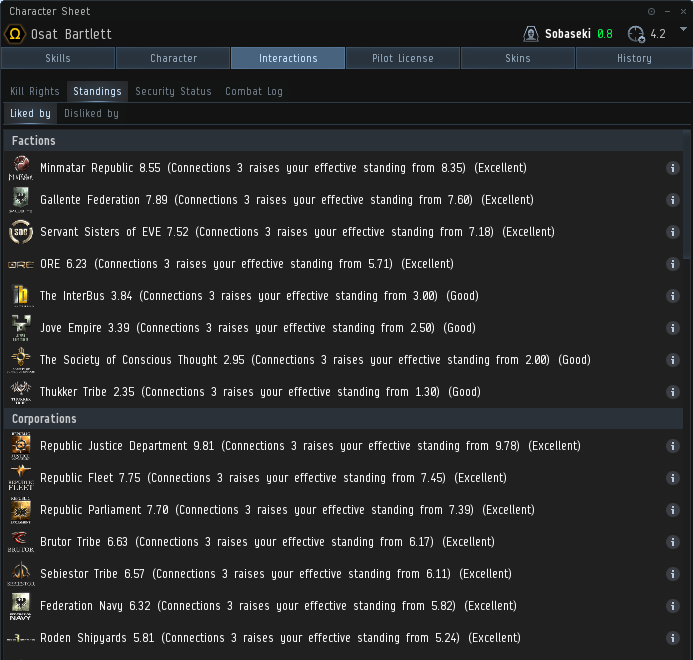Click the Republic Justice Department logo
Viewport: 693px width, 660px height.
coord(21,446)
